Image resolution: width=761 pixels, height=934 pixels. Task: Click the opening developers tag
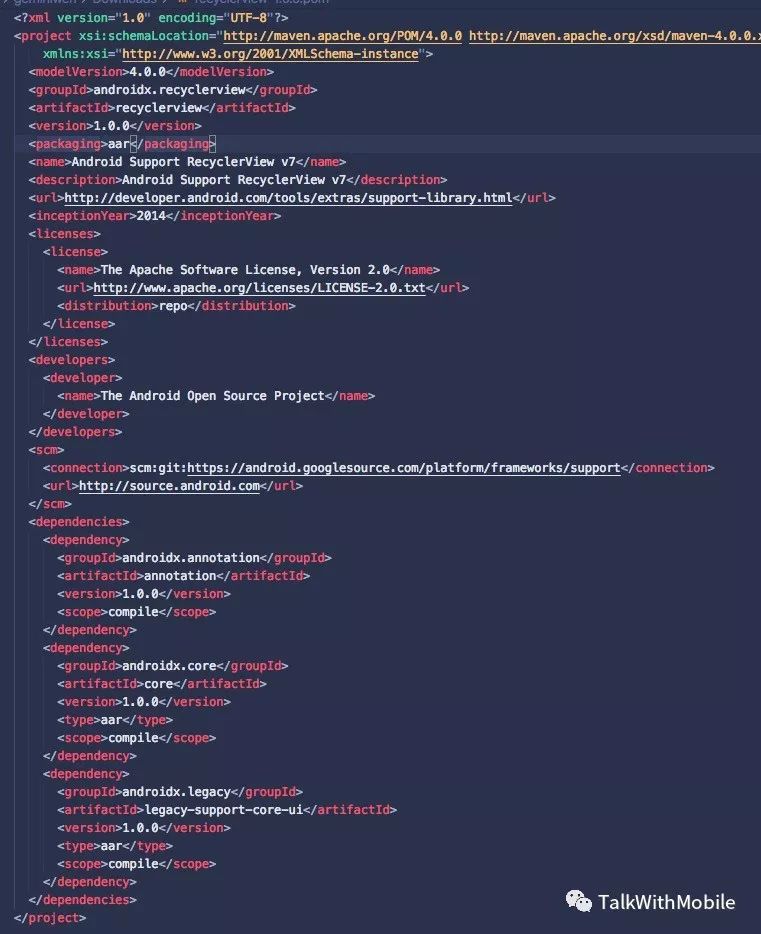coord(71,360)
